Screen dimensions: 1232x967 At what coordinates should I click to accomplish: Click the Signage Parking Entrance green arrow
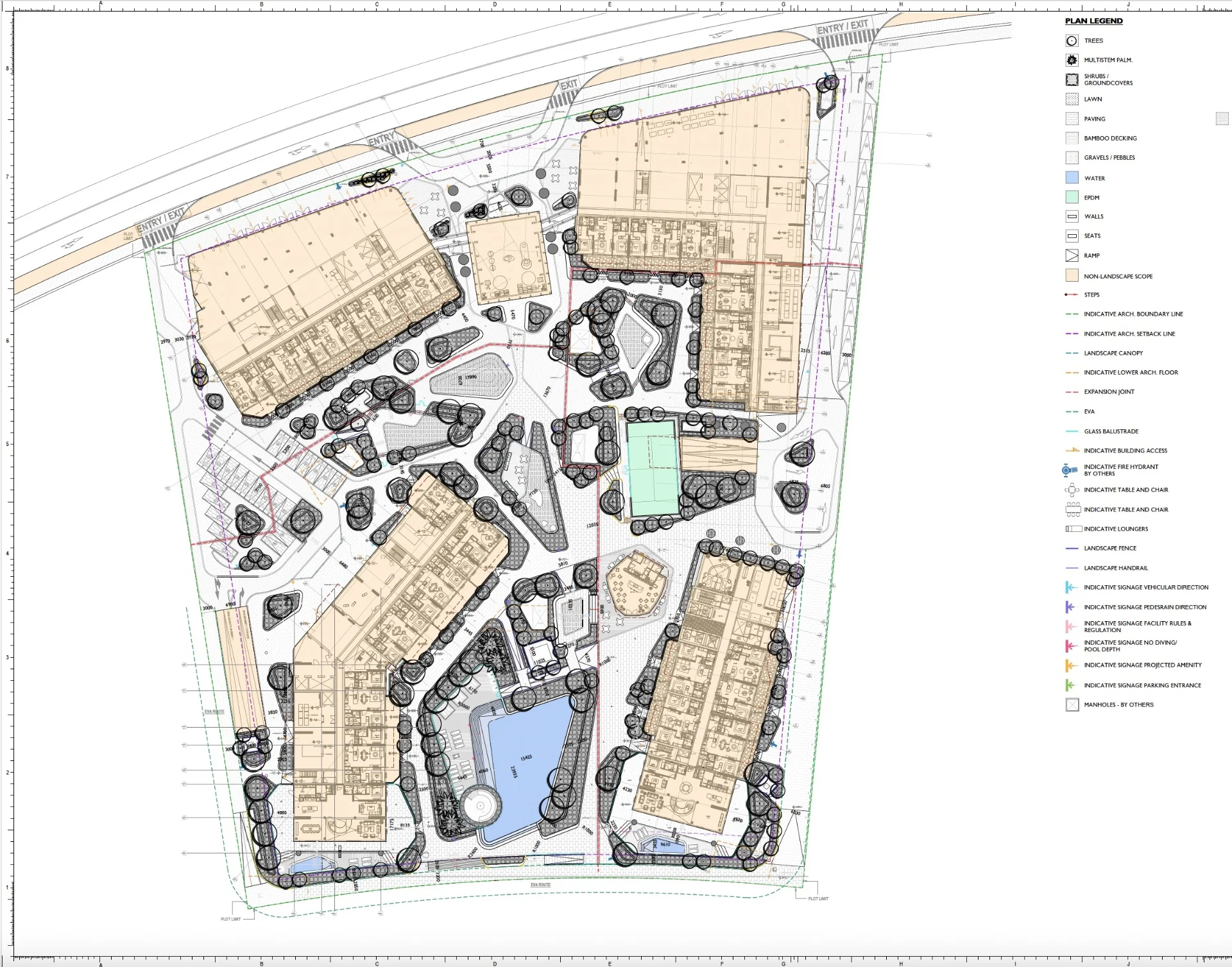click(1070, 685)
